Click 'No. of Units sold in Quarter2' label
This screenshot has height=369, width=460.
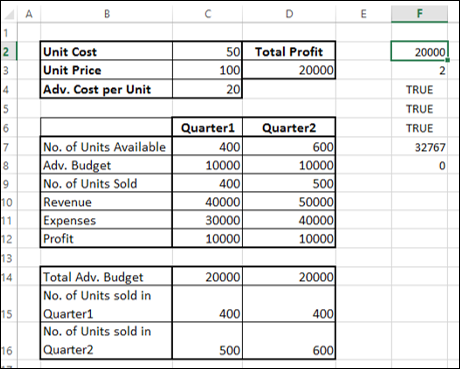[x=106, y=340]
